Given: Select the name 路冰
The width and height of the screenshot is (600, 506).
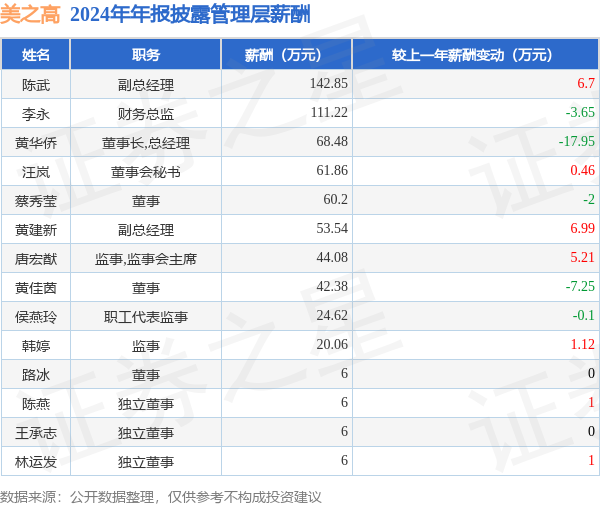Looking at the screenshot, I should point(36,375).
